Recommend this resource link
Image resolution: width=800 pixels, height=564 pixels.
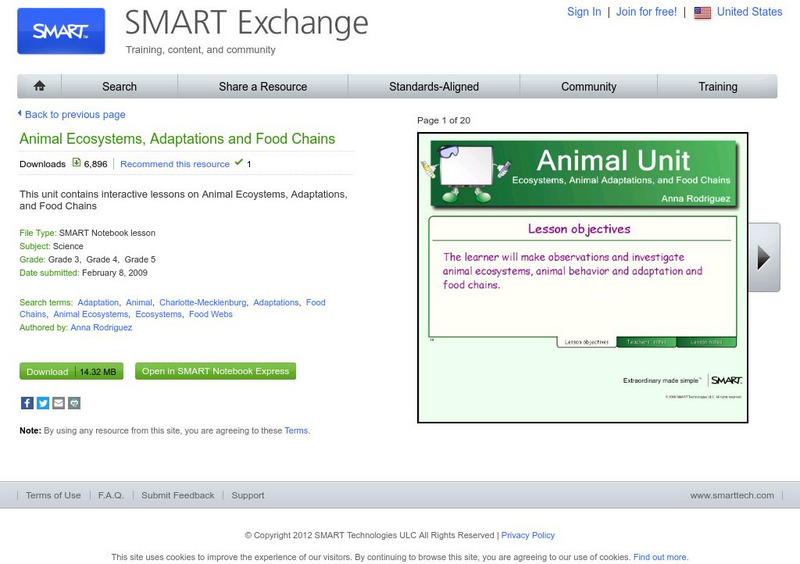175,164
